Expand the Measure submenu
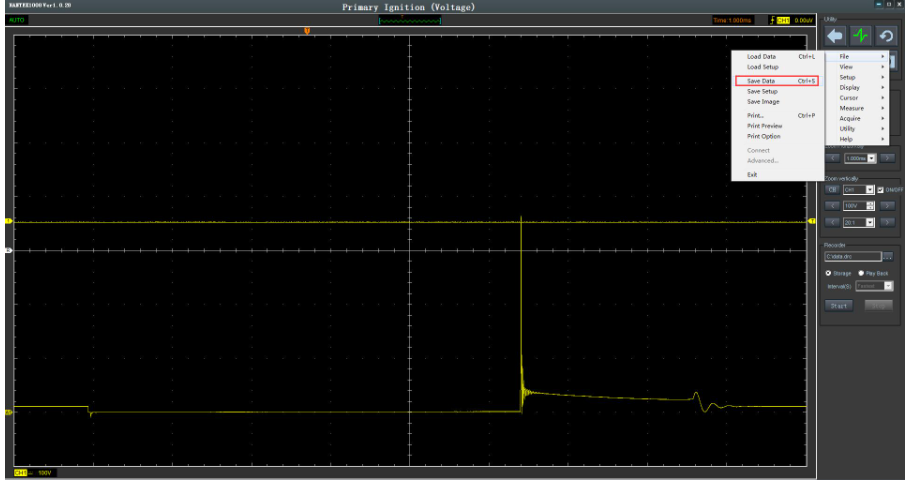This screenshot has height=483, width=909. pos(856,108)
